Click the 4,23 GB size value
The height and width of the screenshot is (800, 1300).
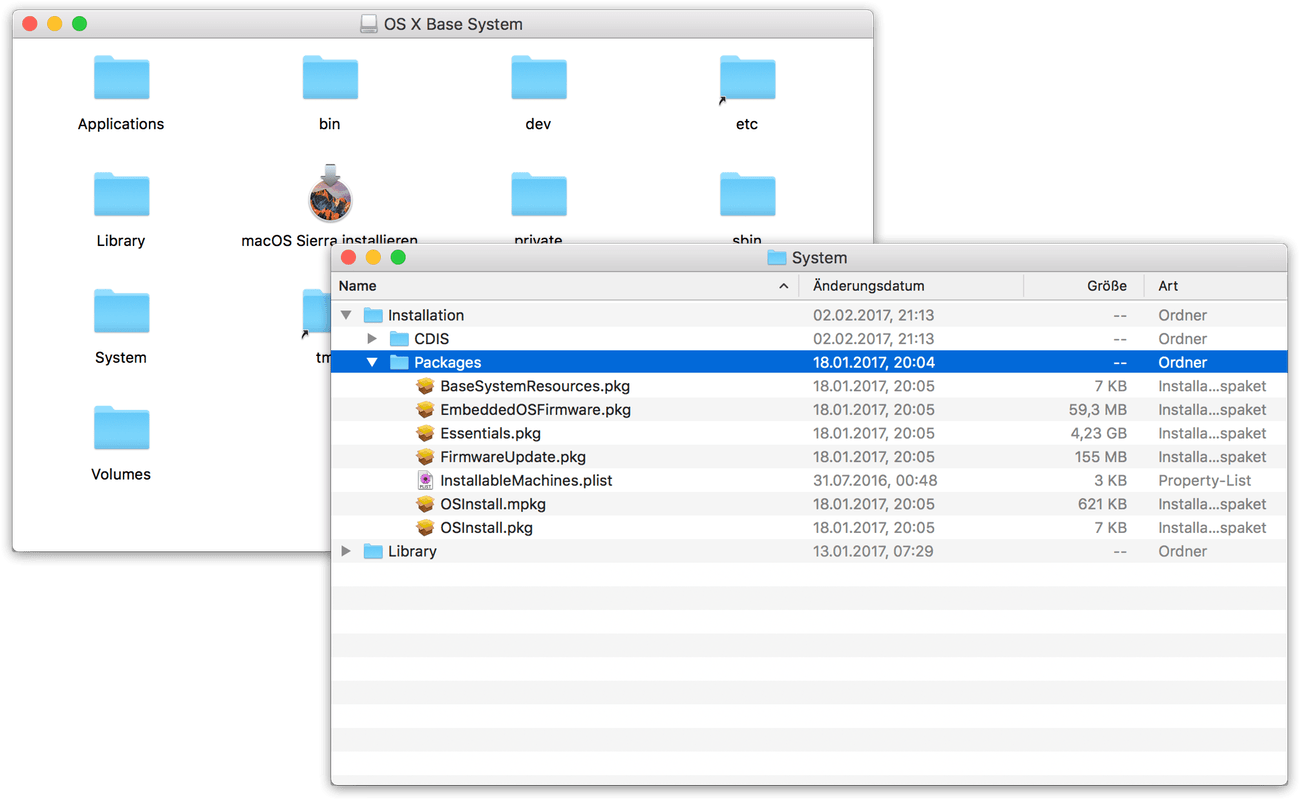click(x=1099, y=433)
